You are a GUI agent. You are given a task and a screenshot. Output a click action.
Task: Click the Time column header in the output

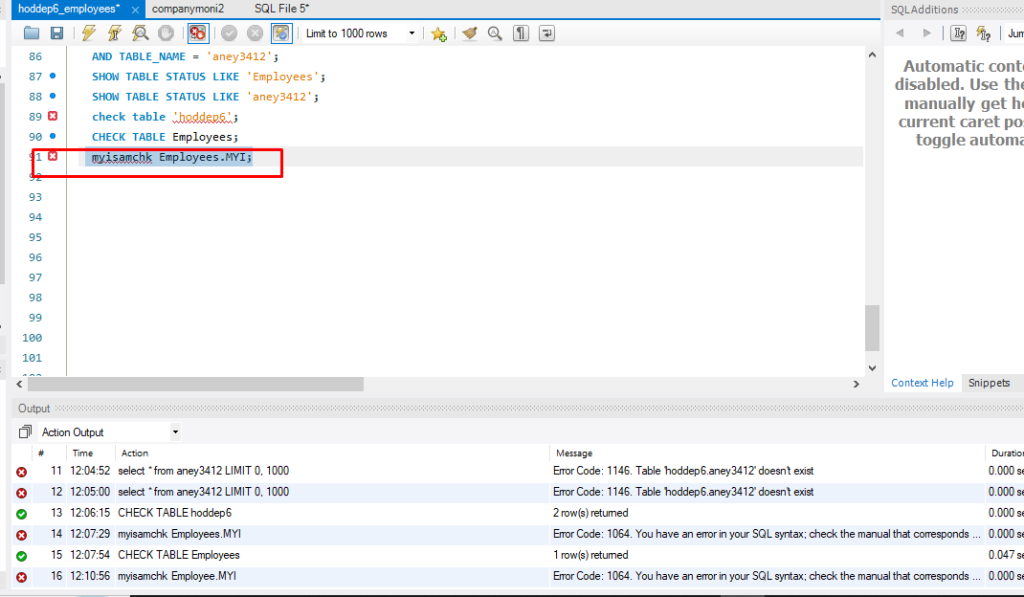(x=82, y=453)
